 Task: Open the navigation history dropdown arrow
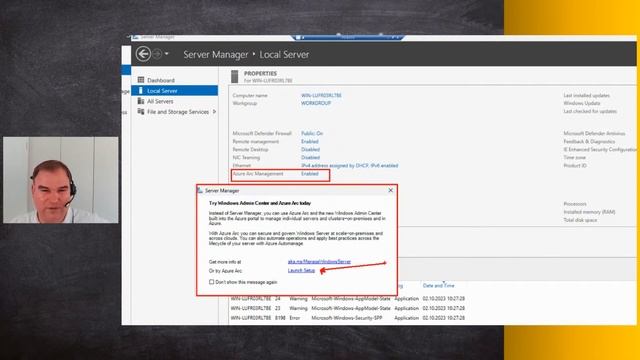pyautogui.click(x=167, y=54)
